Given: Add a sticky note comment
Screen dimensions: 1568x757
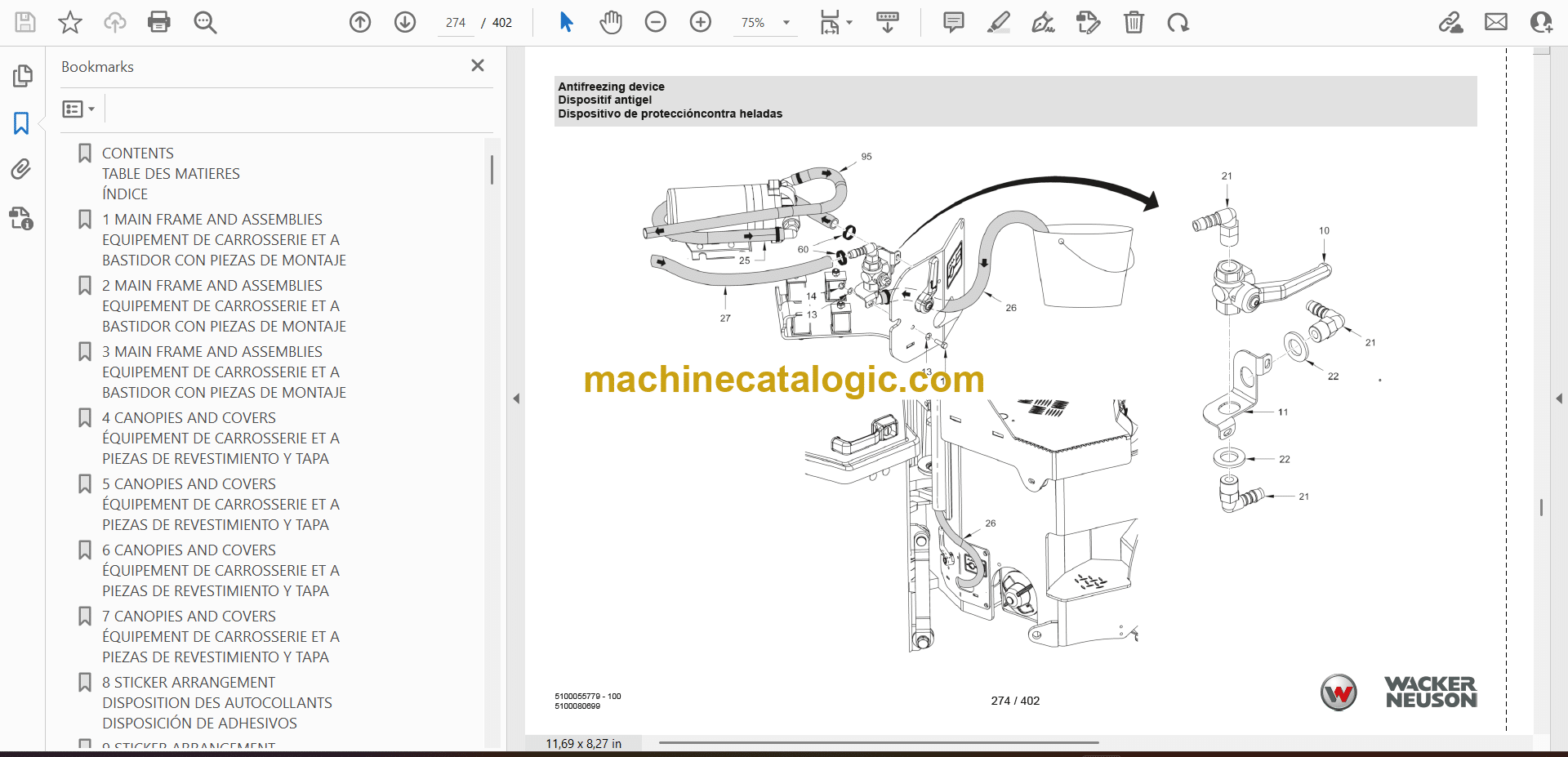Looking at the screenshot, I should pos(953,22).
